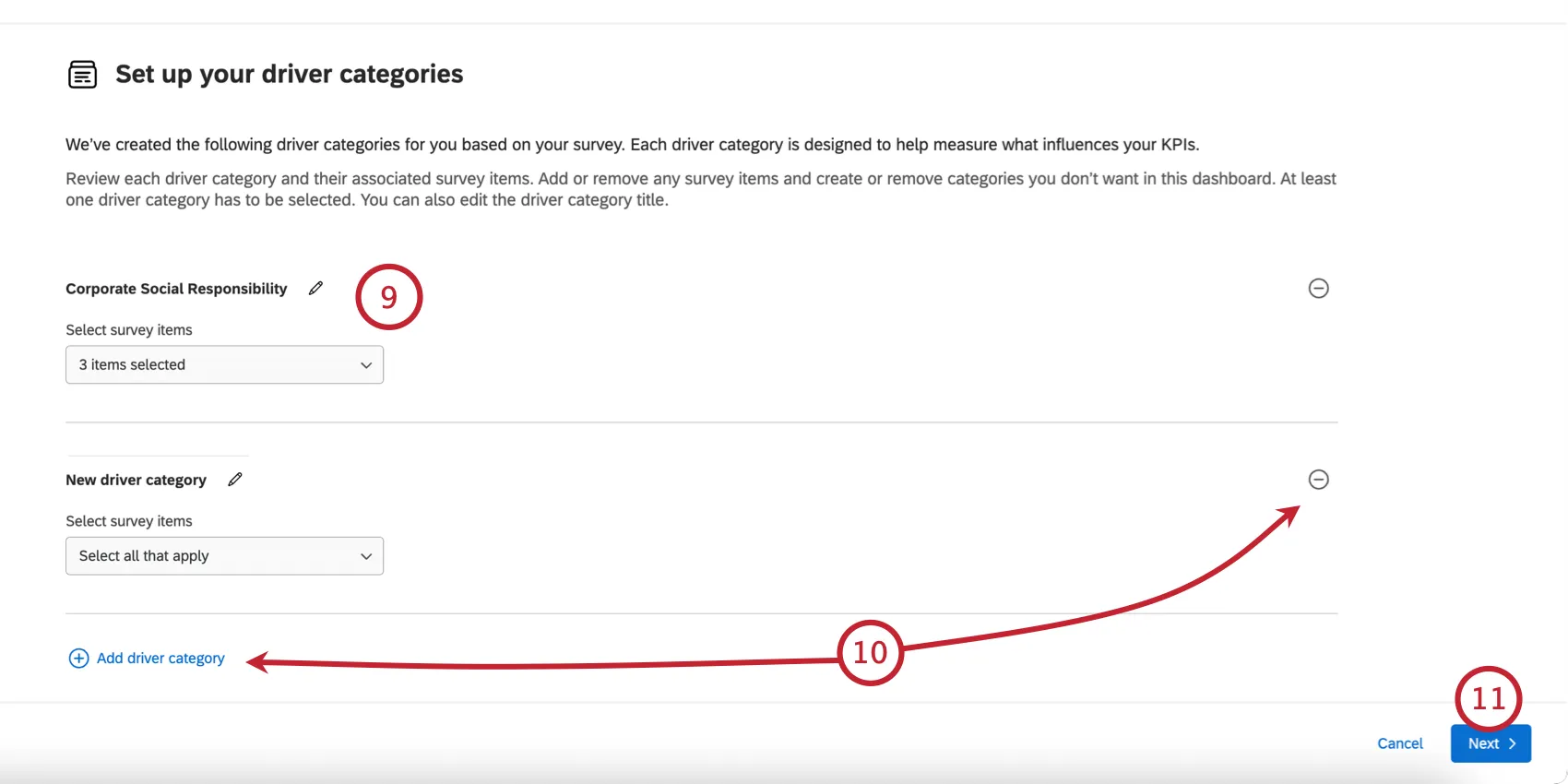The height and width of the screenshot is (784, 1568).
Task: Expand chevron on 3 items selected box
Action: click(x=366, y=365)
